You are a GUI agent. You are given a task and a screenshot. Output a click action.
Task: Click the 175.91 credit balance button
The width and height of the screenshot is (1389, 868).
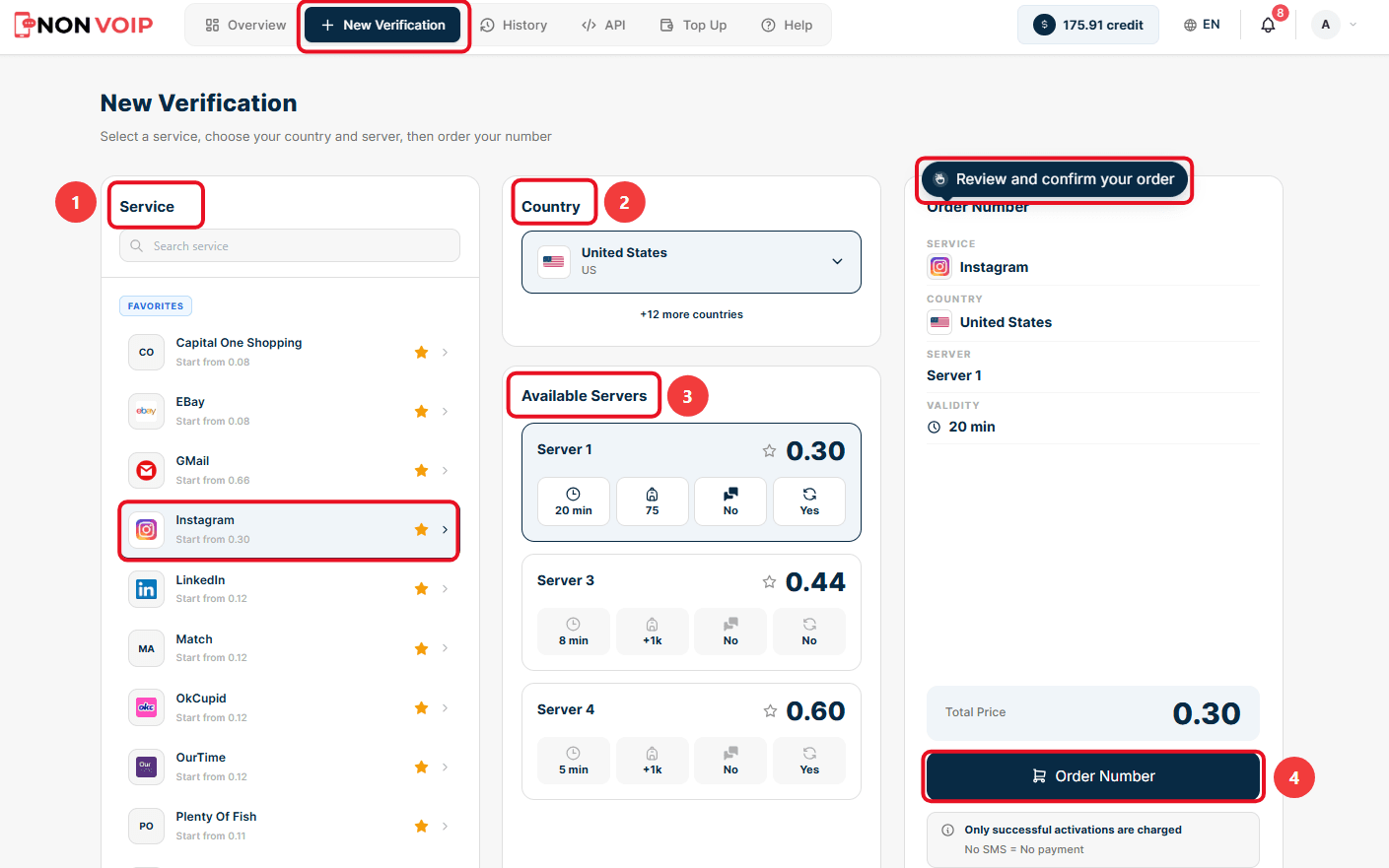tap(1088, 25)
